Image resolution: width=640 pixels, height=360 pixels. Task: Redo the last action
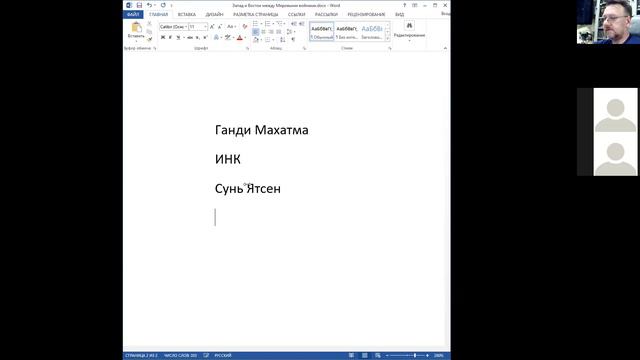pos(163,5)
